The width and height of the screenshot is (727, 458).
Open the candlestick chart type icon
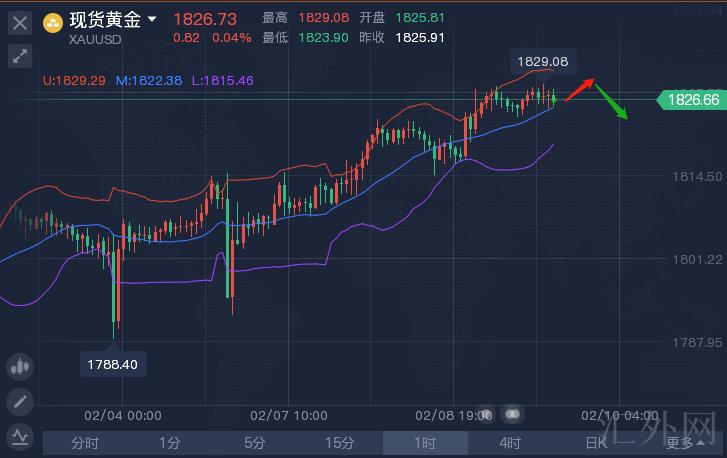(20, 367)
